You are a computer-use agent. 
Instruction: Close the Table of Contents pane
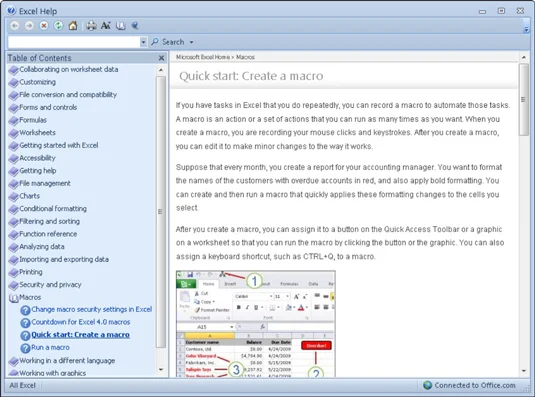click(161, 58)
